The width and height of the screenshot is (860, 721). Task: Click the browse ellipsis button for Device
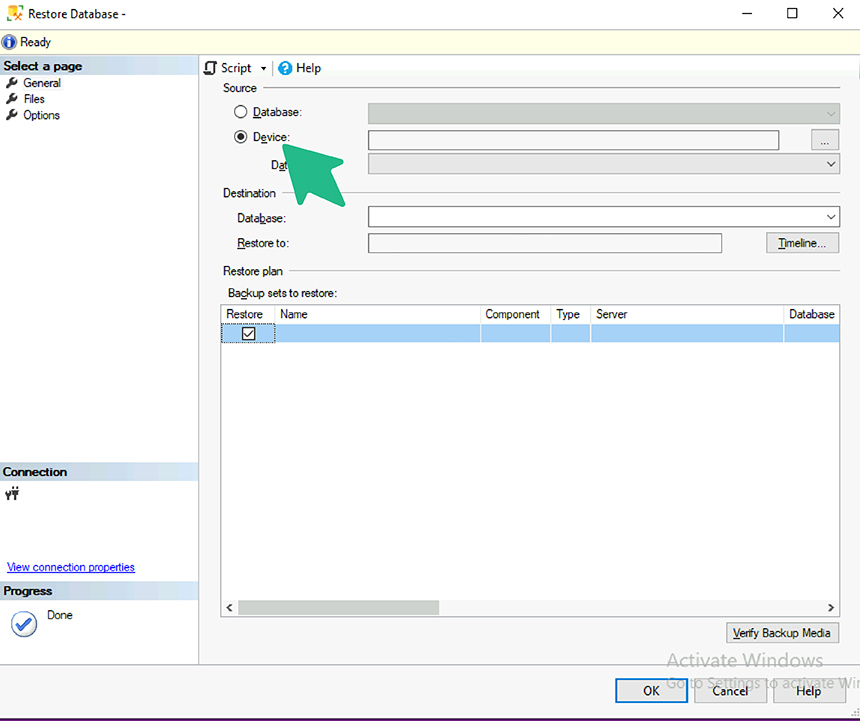[824, 141]
